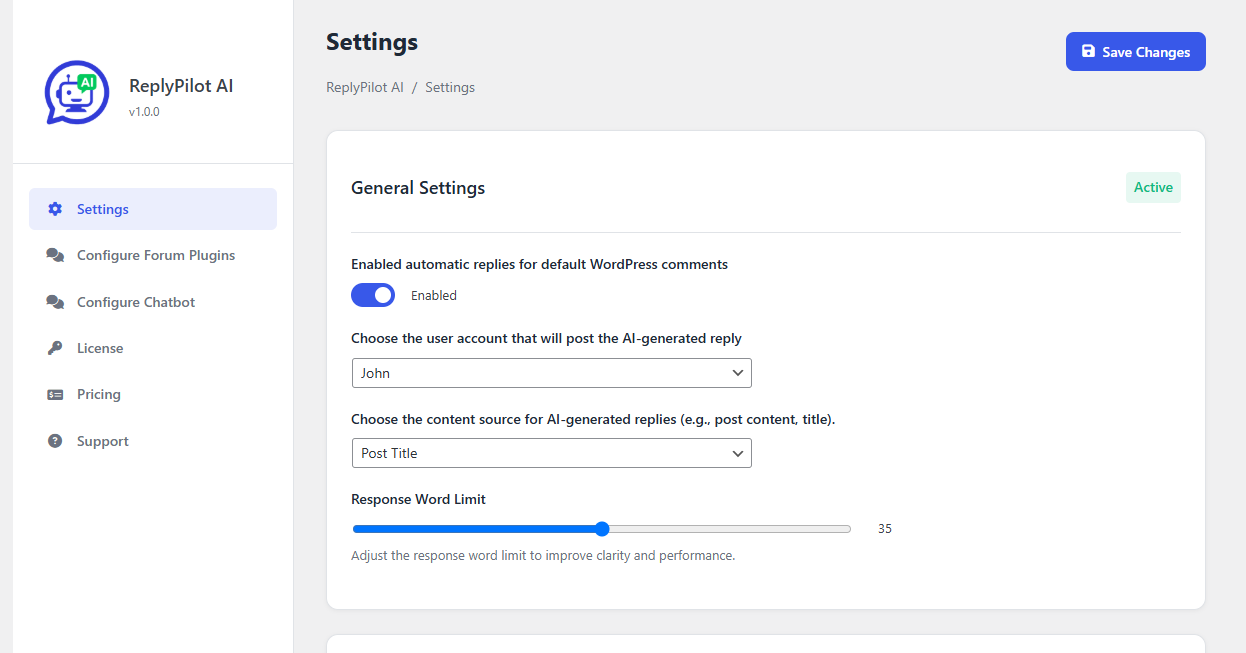The height and width of the screenshot is (653, 1246).
Task: Click the Configure Forum Plugins chat icon
Action: tap(55, 255)
